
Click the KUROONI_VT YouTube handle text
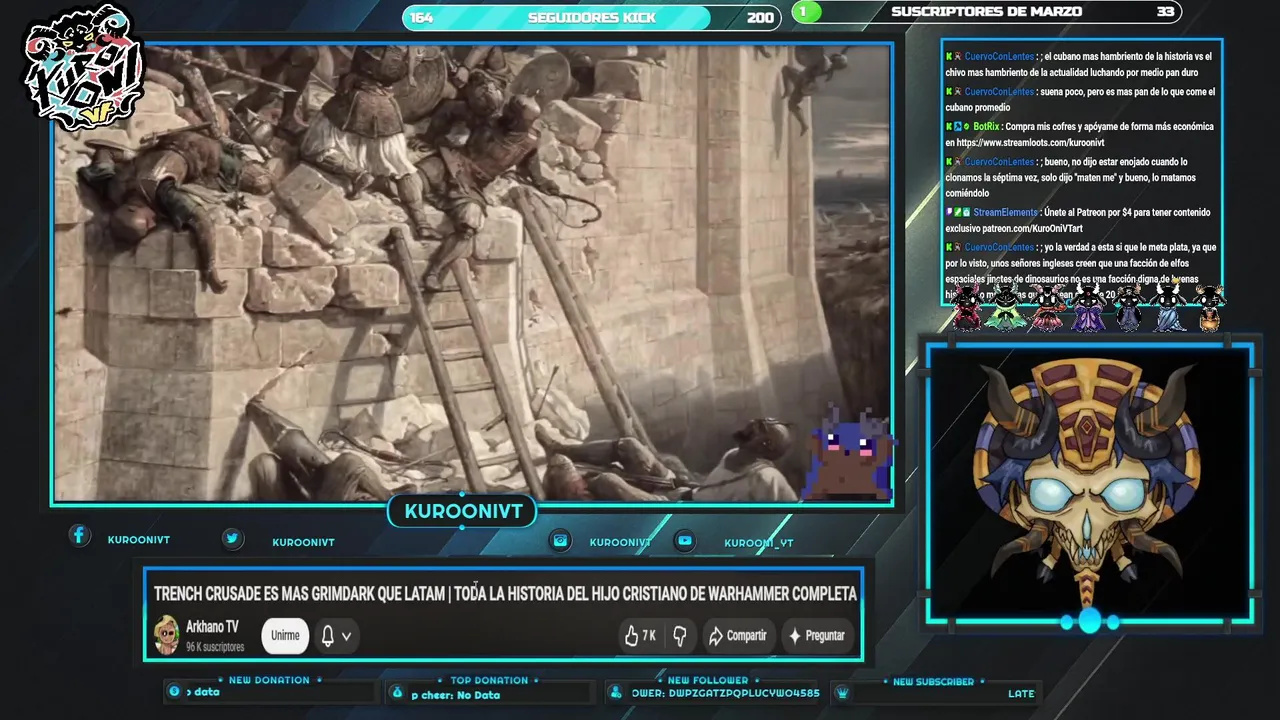759,543
